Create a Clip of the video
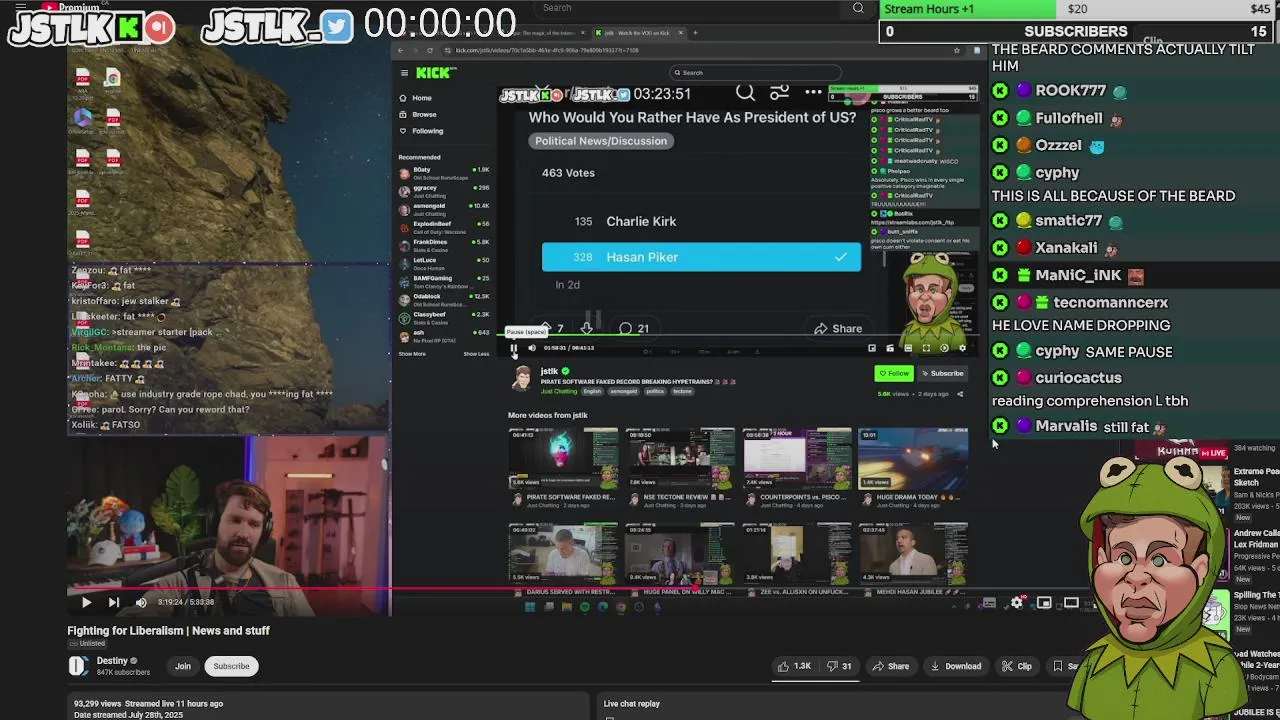1280x720 pixels. [x=1017, y=666]
